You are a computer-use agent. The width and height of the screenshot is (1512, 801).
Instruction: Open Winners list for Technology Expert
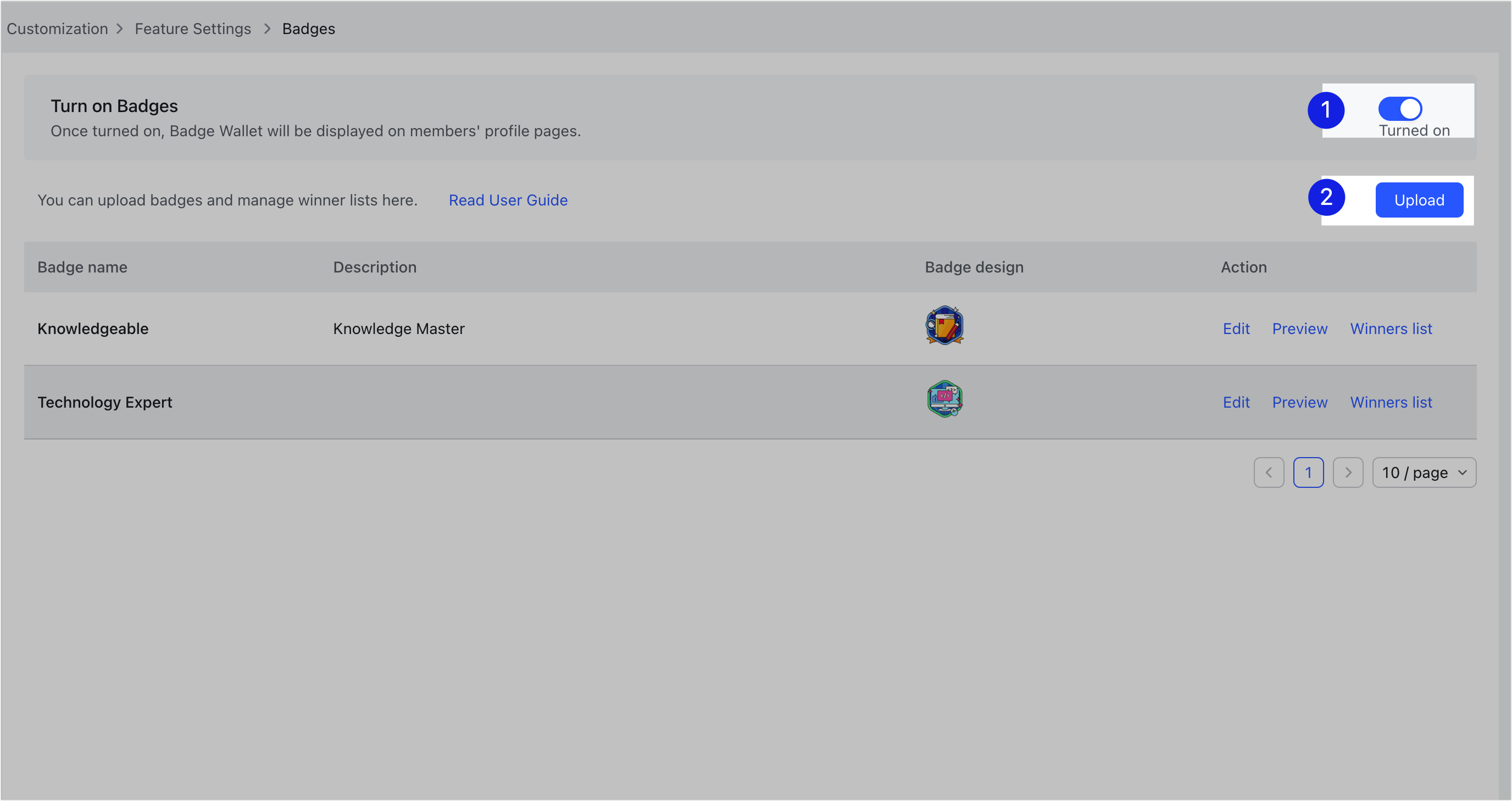pyautogui.click(x=1391, y=402)
